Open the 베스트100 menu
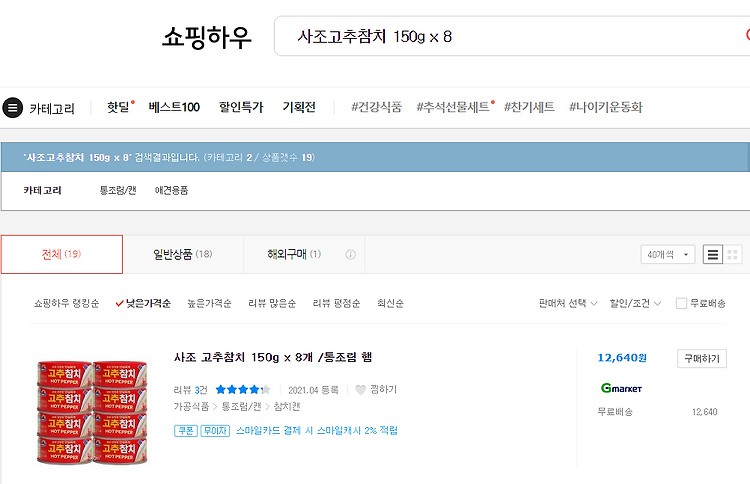Image resolution: width=750 pixels, height=484 pixels. [174, 107]
